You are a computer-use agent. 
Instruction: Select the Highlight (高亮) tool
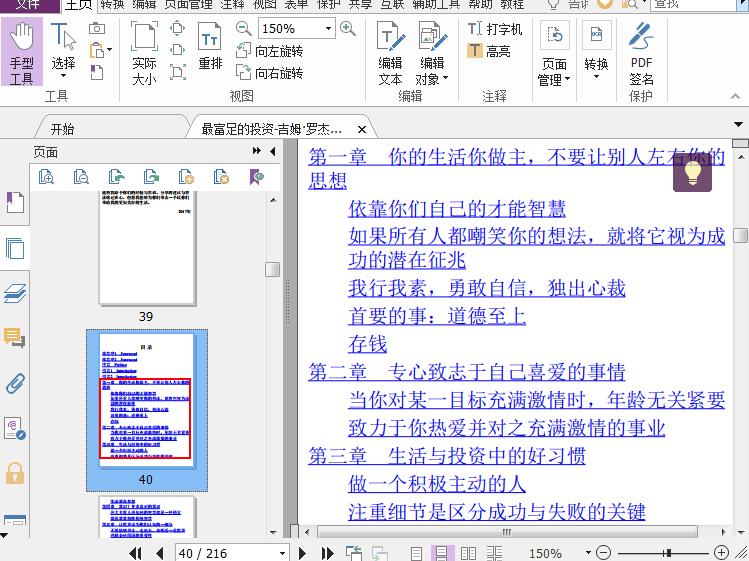(489, 51)
